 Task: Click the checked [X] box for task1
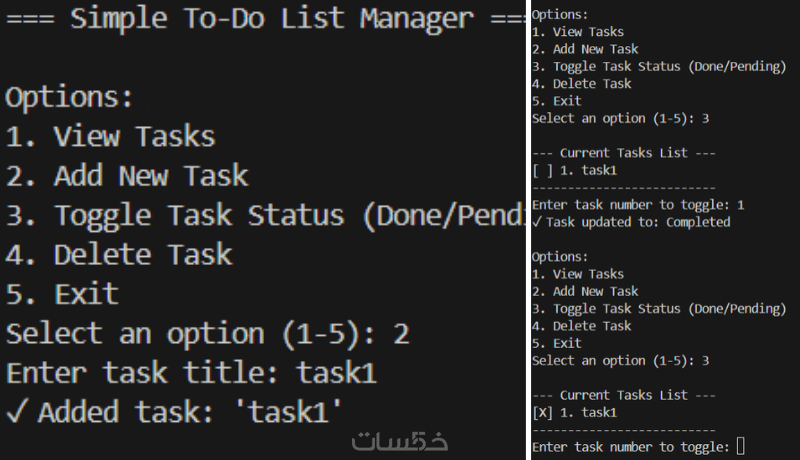542,413
